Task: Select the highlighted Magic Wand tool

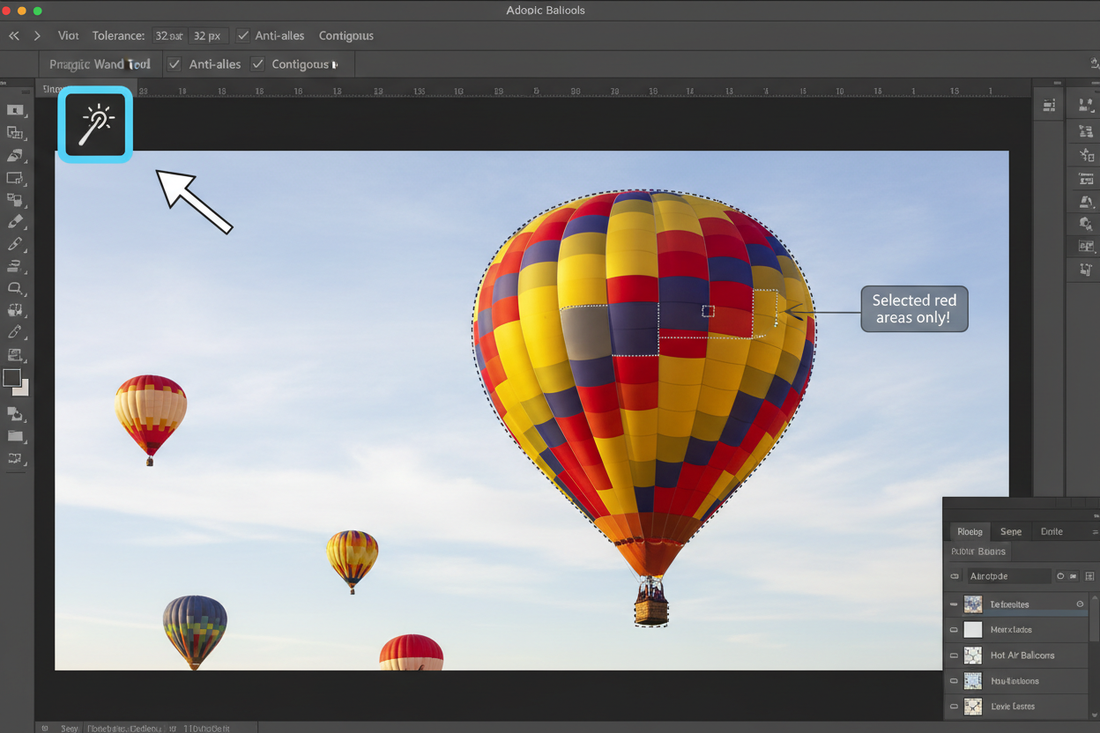Action: coord(95,124)
